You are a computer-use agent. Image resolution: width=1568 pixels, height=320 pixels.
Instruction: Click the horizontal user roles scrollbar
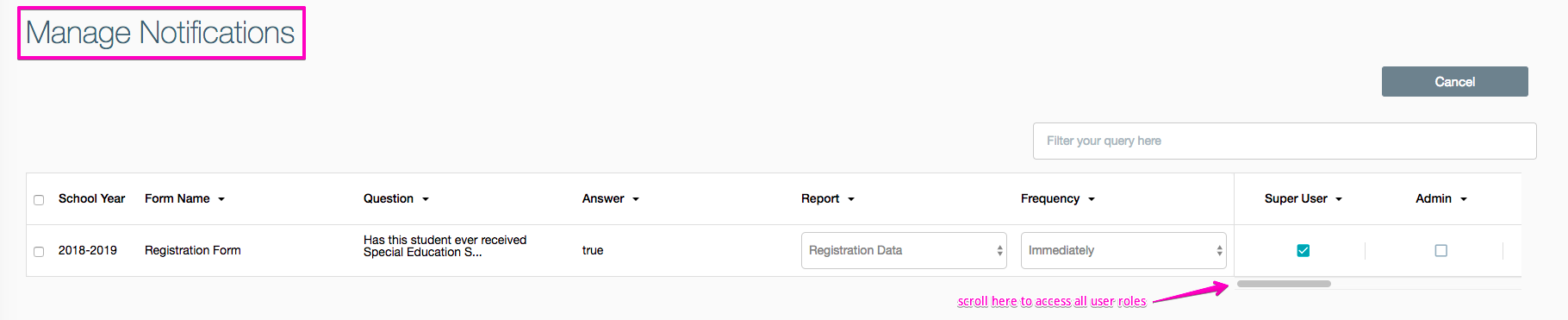[x=1284, y=284]
